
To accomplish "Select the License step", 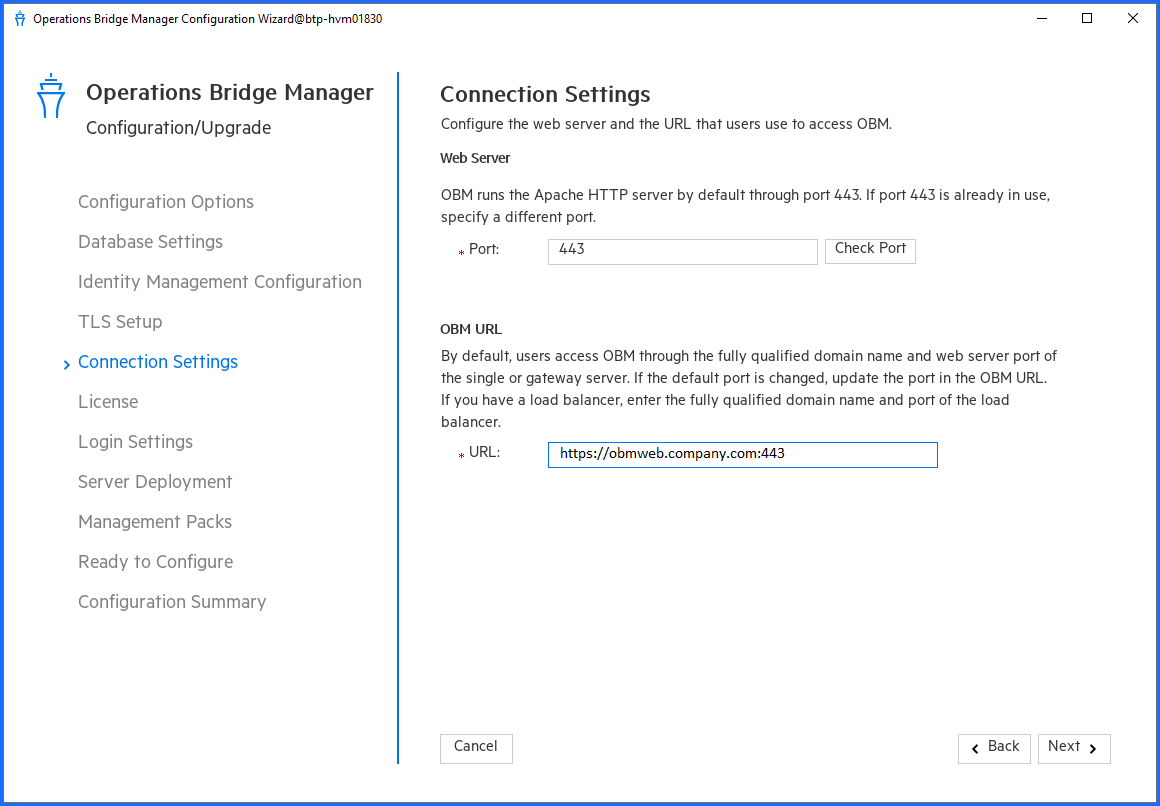I will 107,402.
